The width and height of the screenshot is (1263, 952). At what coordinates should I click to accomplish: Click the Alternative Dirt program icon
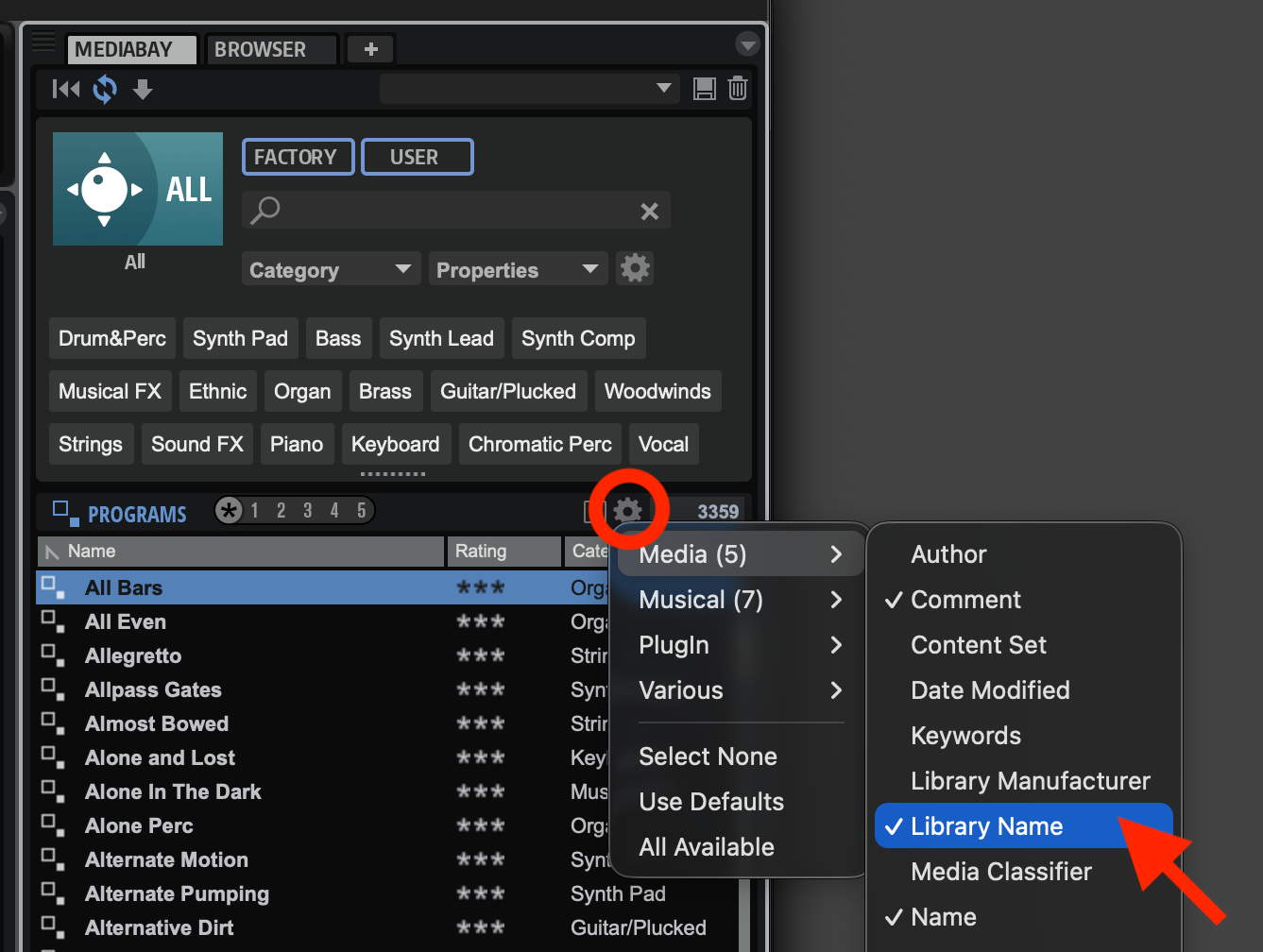[x=53, y=927]
